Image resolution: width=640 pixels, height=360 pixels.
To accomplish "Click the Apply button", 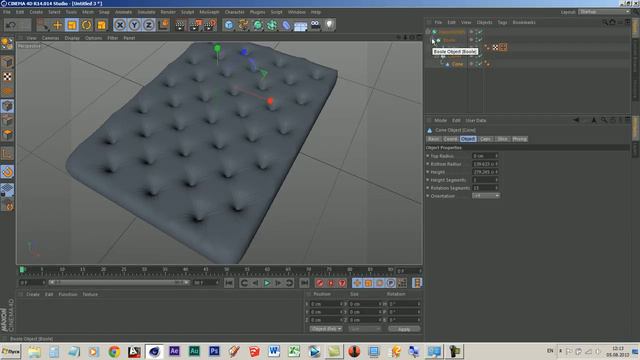I will [404, 329].
